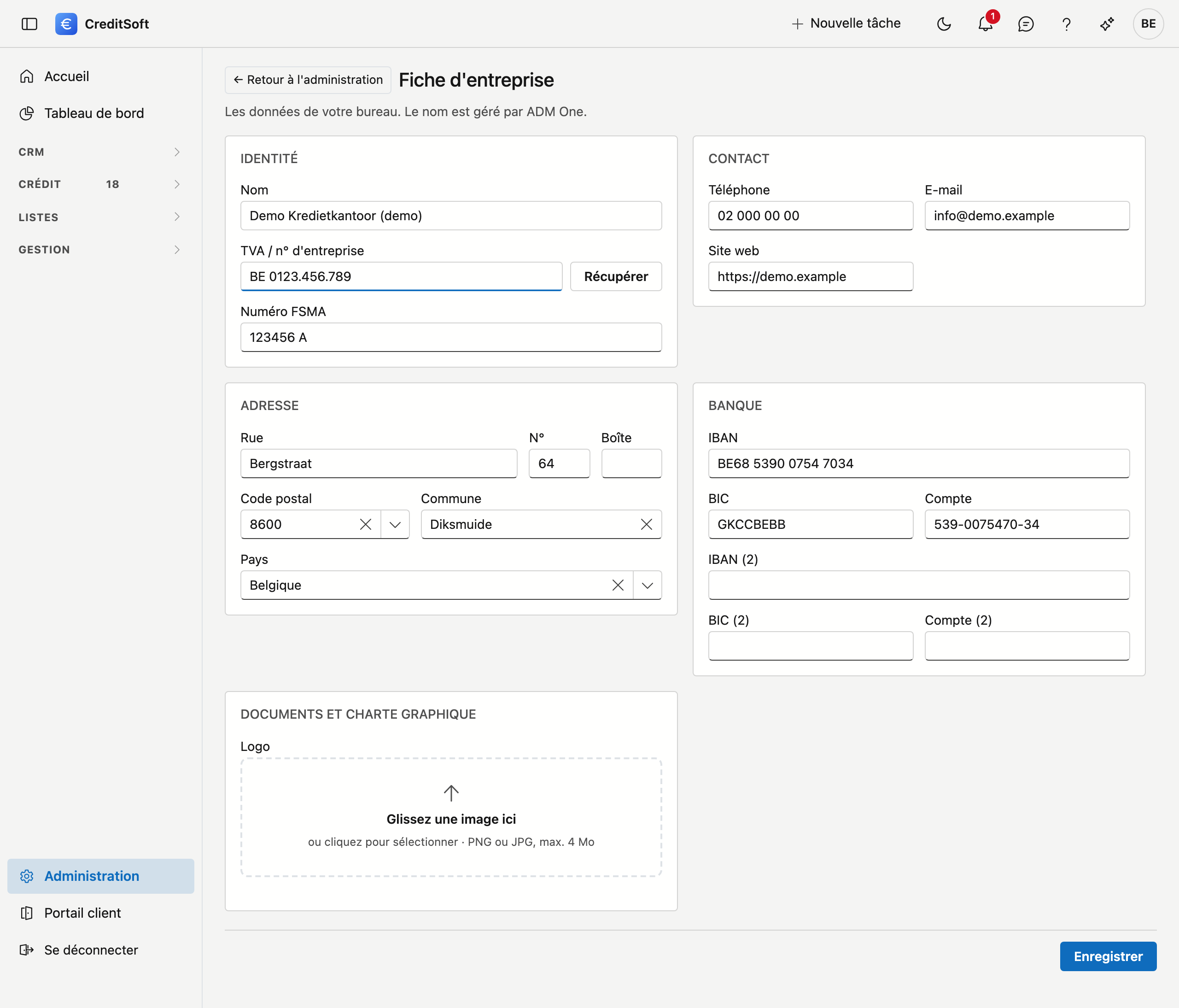
Task: Open the BE user avatar menu
Action: click(1148, 24)
